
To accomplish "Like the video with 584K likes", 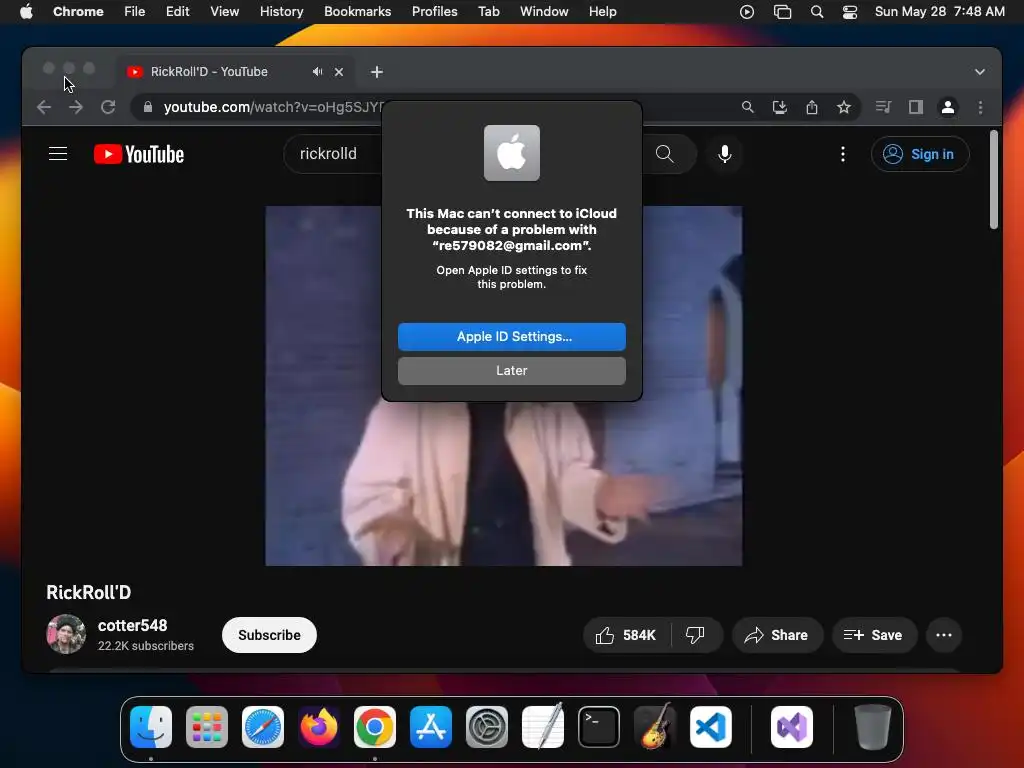I will (x=626, y=635).
